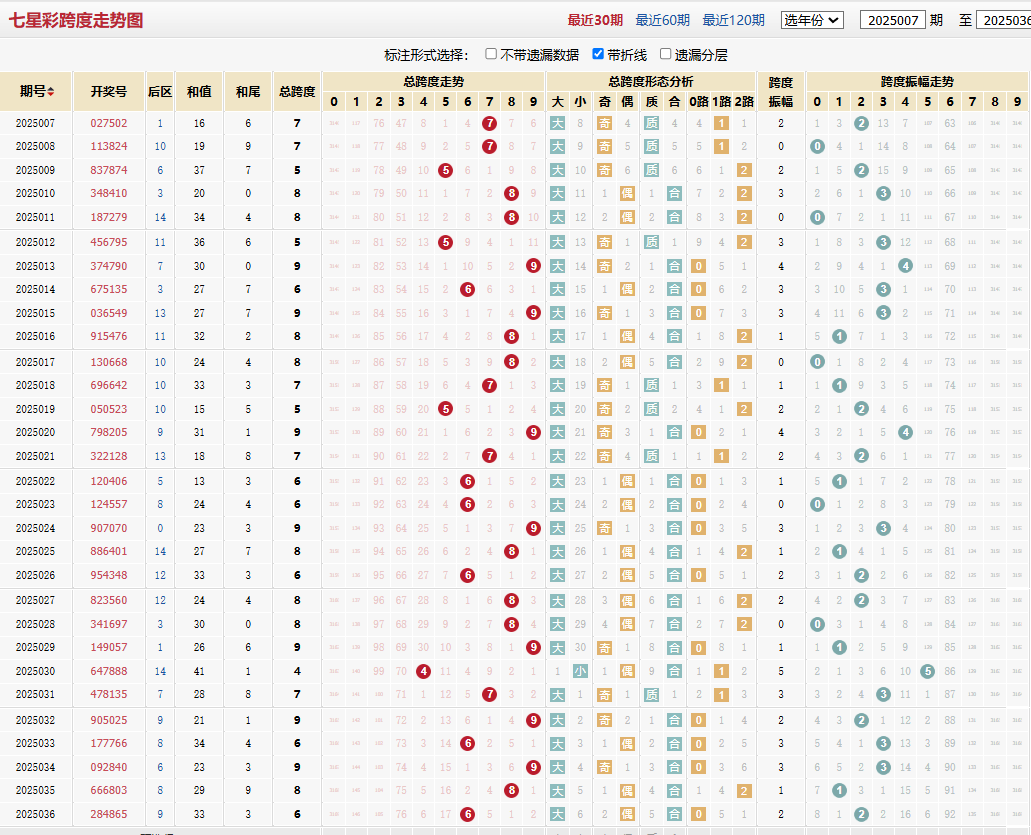Viewport: 1031px width, 835px height.
Task: Click the 和值 column header
Action: tap(199, 91)
